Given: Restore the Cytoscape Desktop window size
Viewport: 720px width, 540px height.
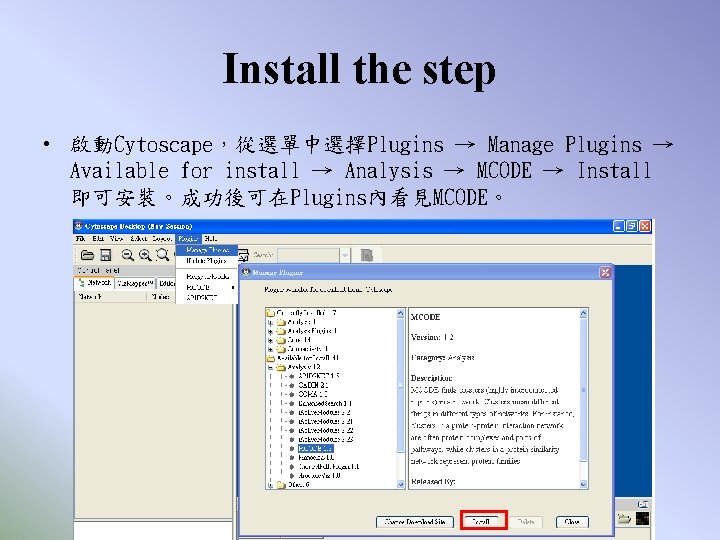Looking at the screenshot, I should pyautogui.click(x=632, y=226).
